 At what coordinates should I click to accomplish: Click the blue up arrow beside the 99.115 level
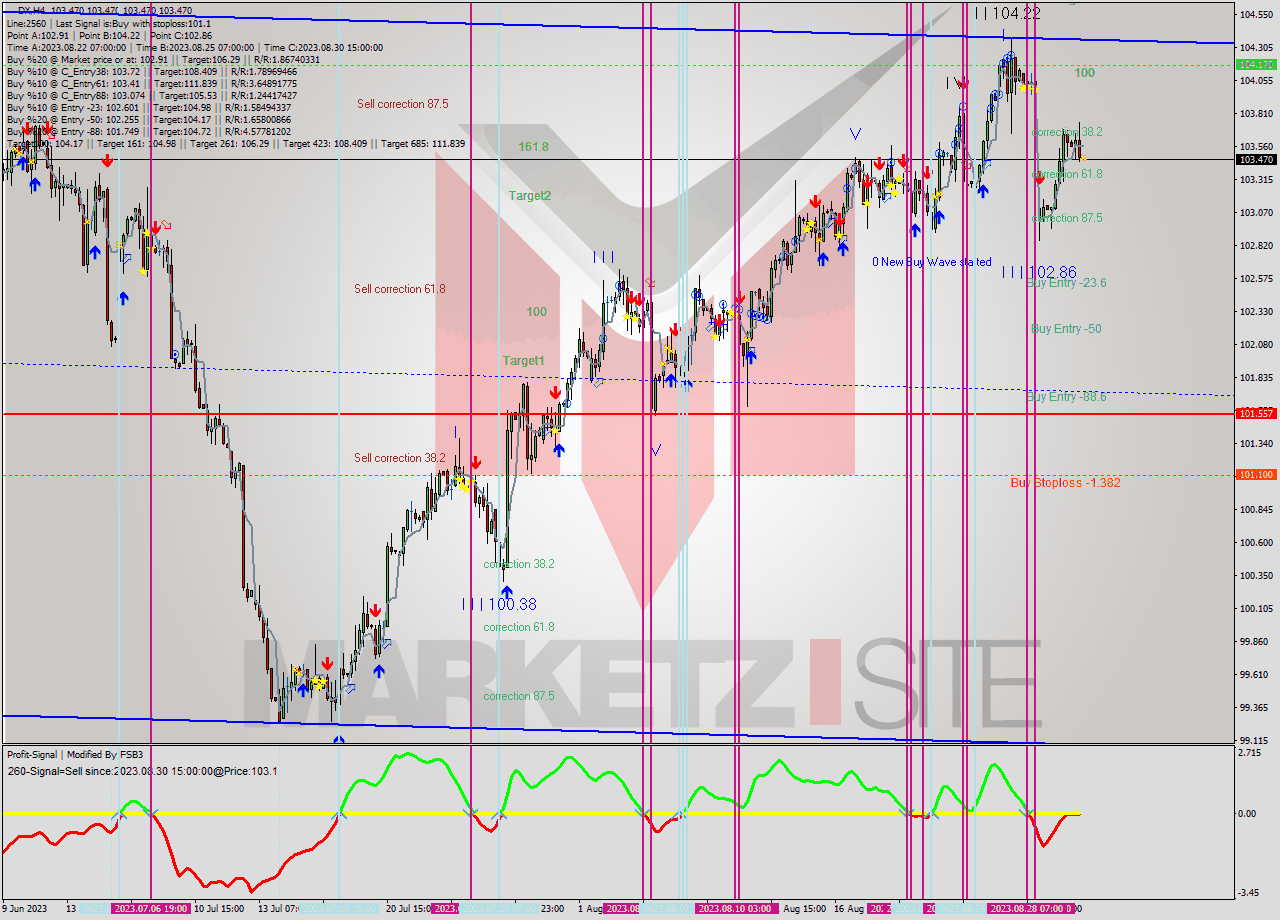click(x=338, y=740)
